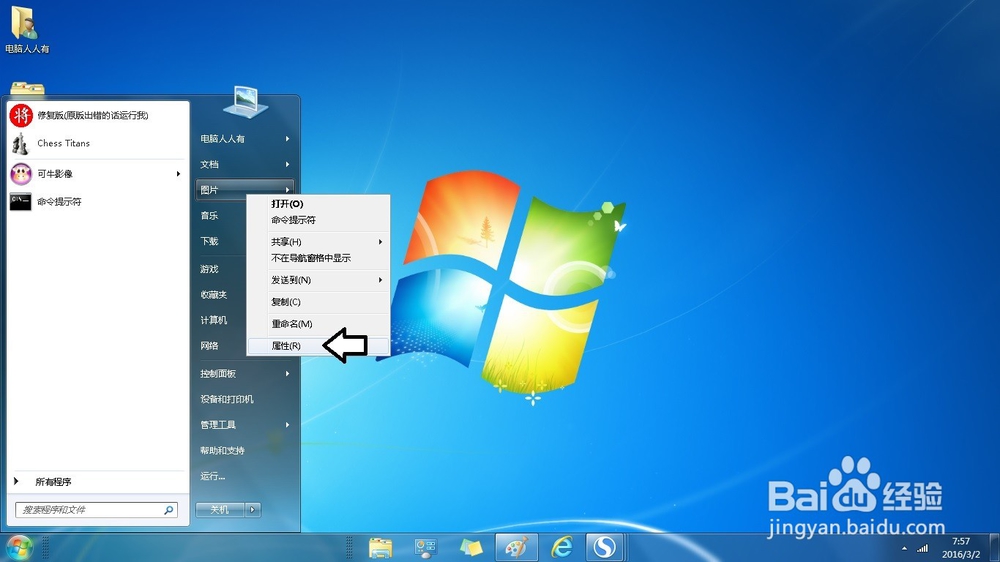
Task: Open the second taskbar icon with computer and gears
Action: (425, 547)
